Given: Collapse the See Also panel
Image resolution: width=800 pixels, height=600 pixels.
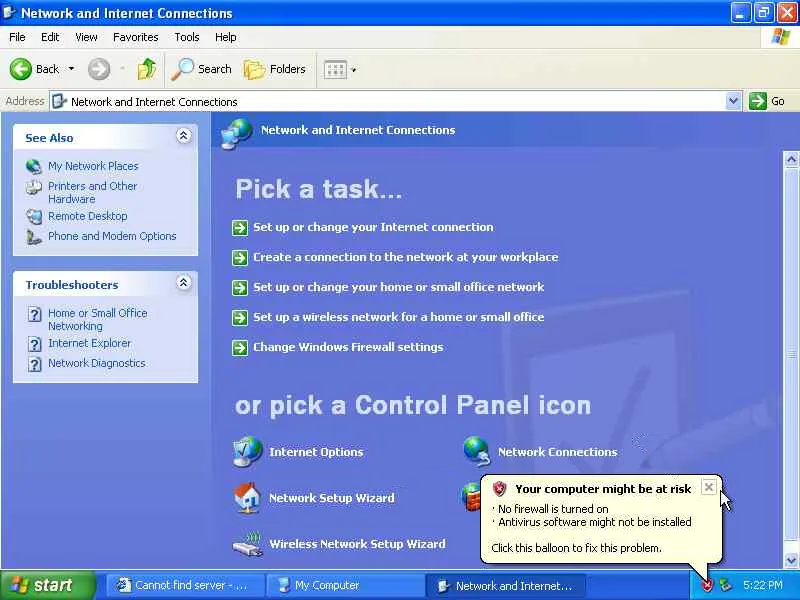Looking at the screenshot, I should 184,136.
